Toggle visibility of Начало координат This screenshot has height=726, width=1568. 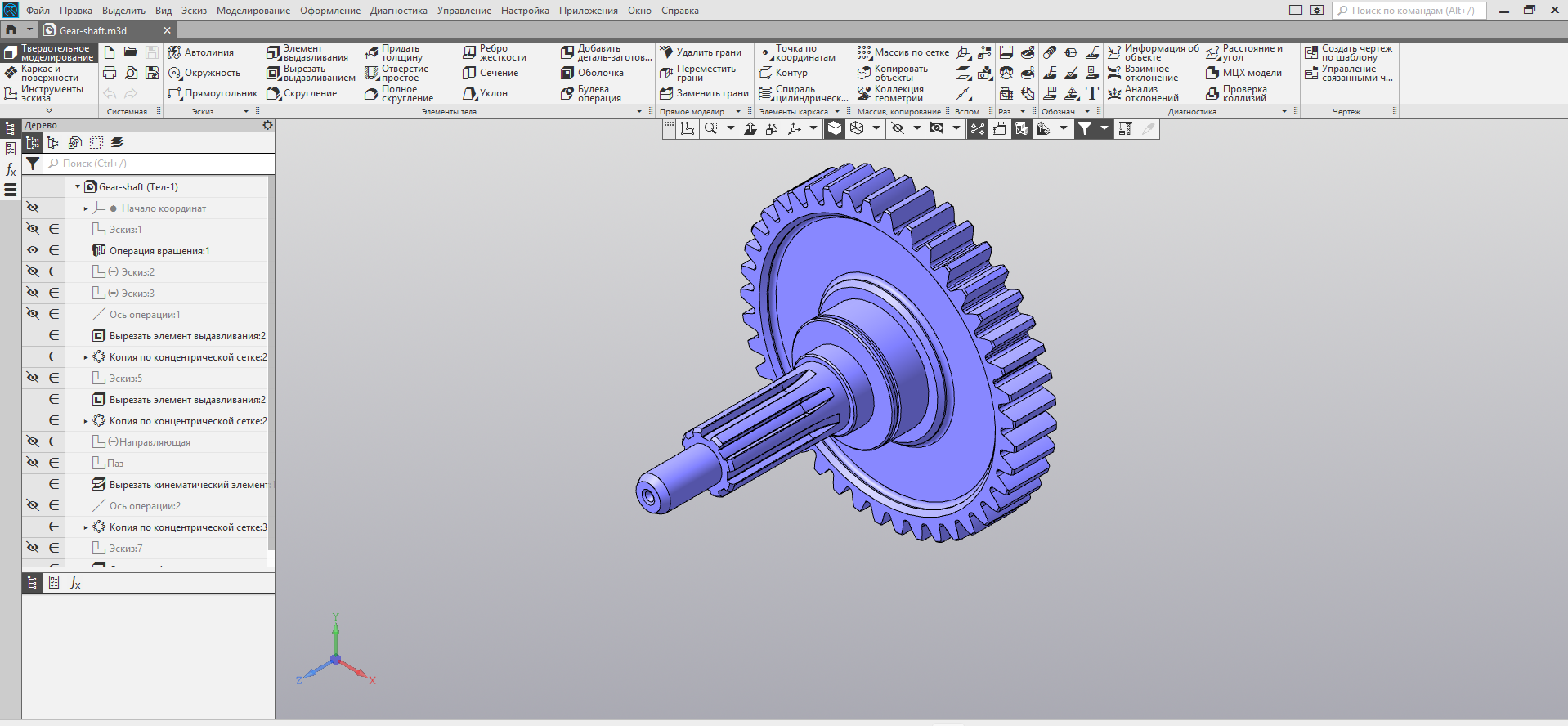(33, 208)
